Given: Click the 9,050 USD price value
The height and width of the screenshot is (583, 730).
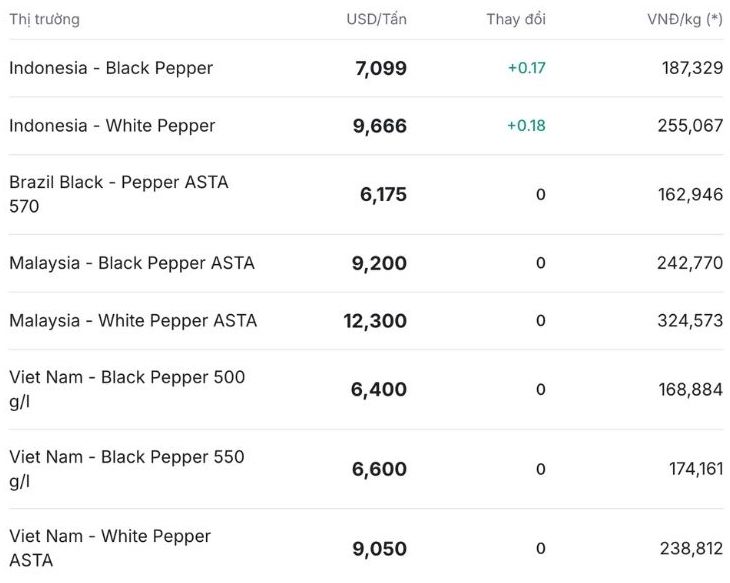Looking at the screenshot, I should tap(380, 548).
